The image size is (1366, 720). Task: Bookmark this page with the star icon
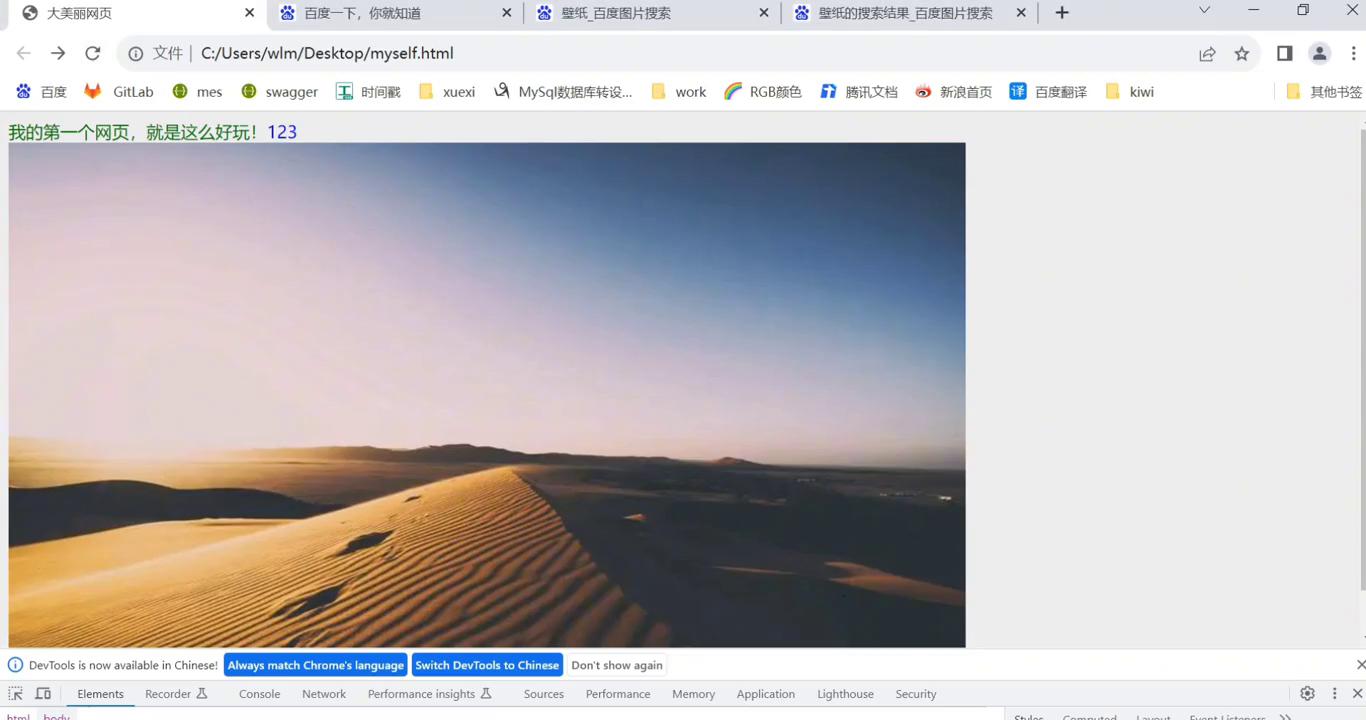pyautogui.click(x=1241, y=53)
